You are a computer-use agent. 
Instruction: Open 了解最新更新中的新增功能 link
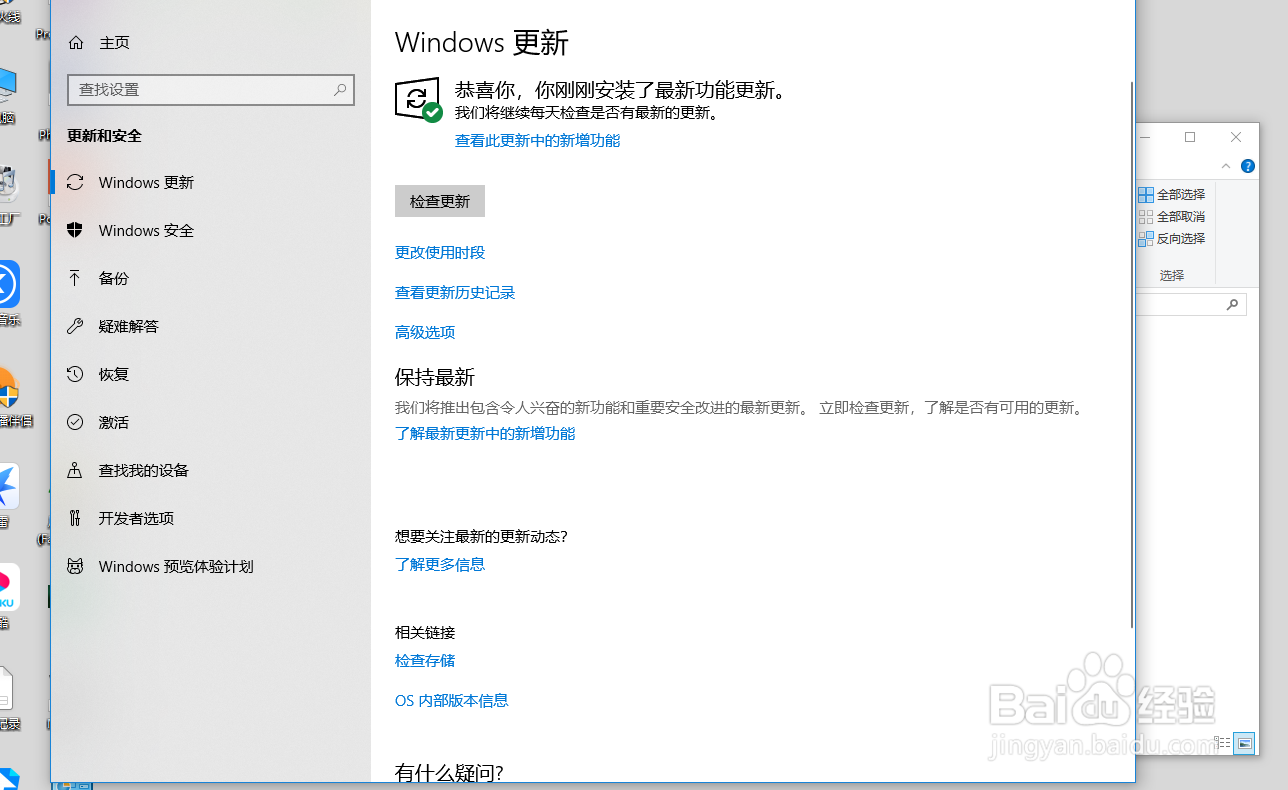[485, 434]
